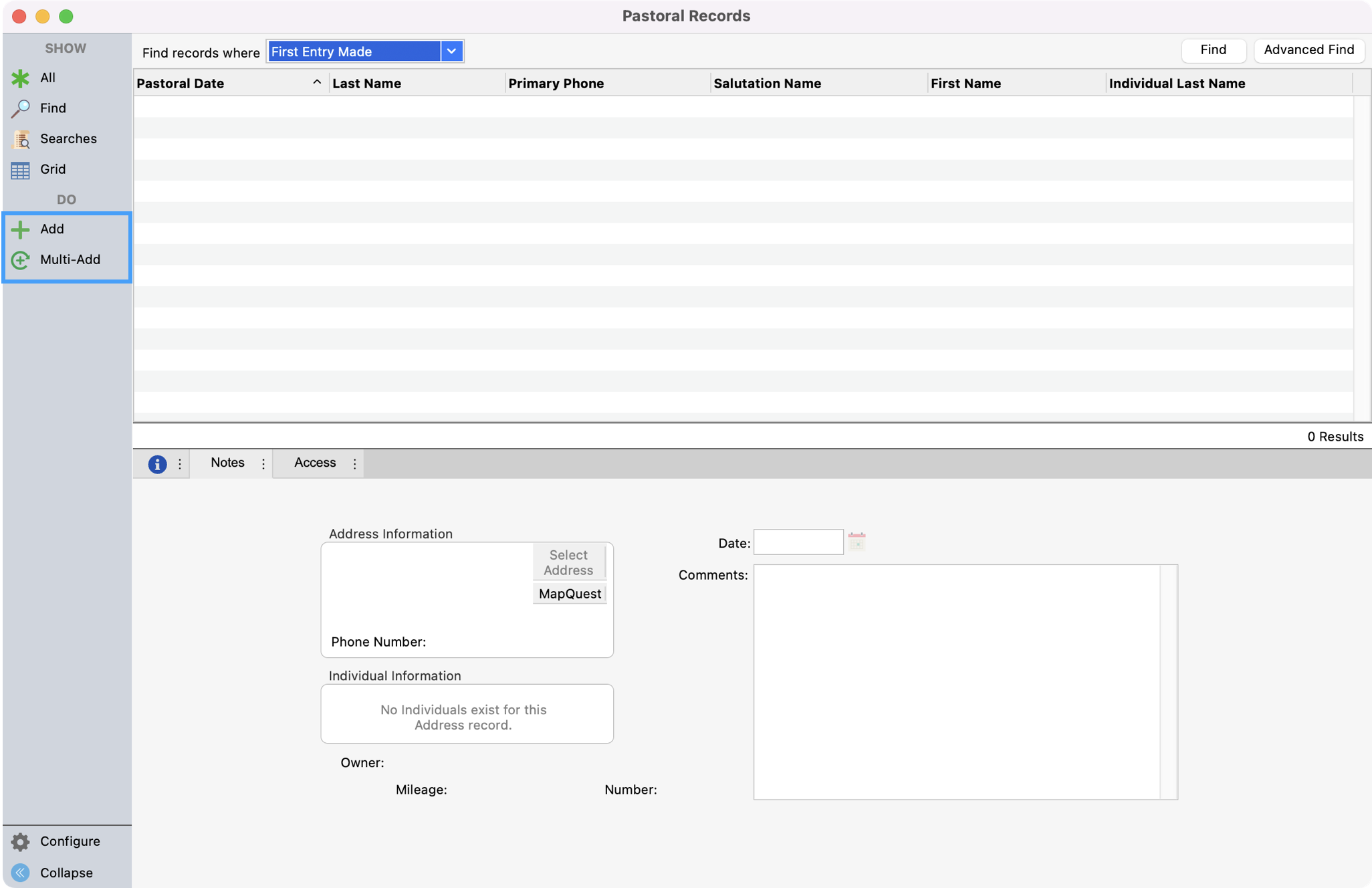Click the Find magnifier icon in sidebar

[21, 108]
